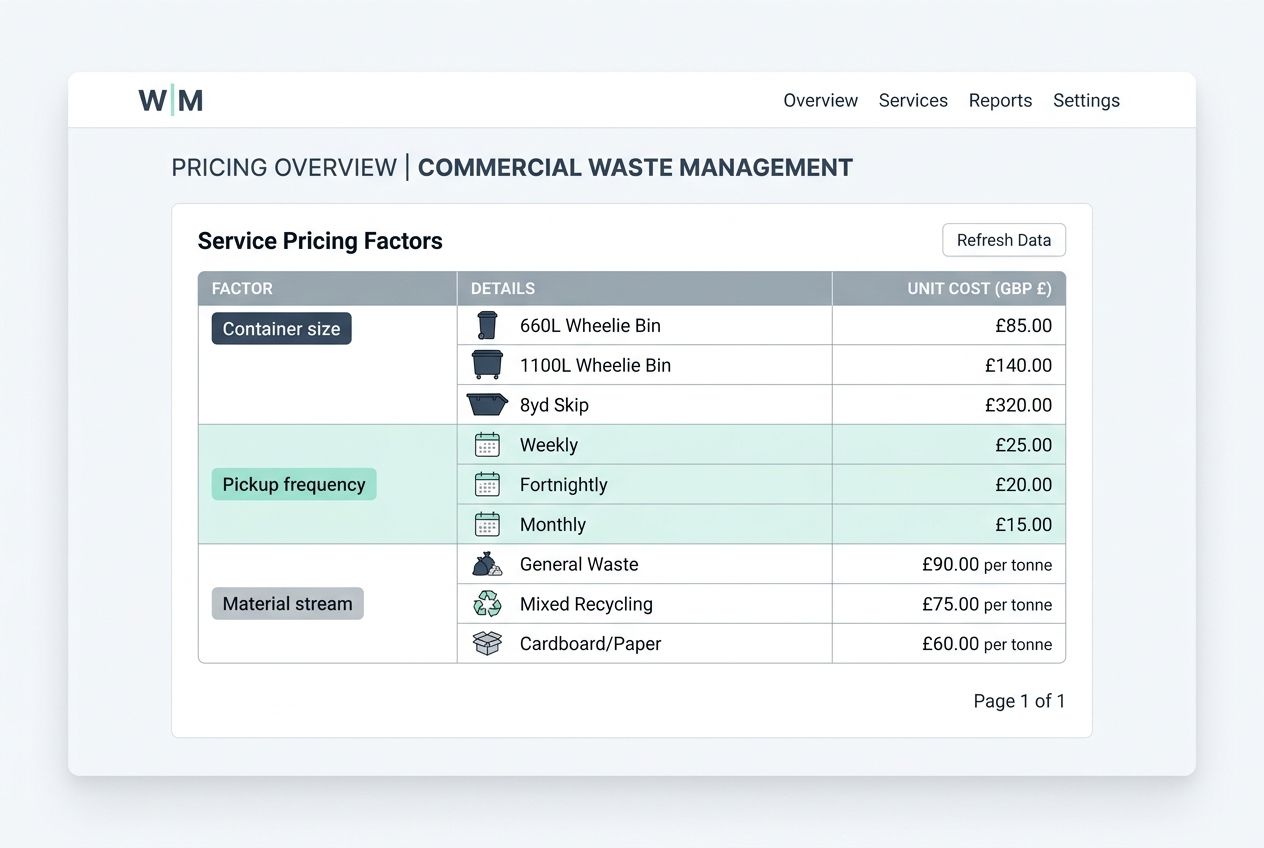Viewport: 1264px width, 848px height.
Task: Select the Material stream tag
Action: coord(287,604)
